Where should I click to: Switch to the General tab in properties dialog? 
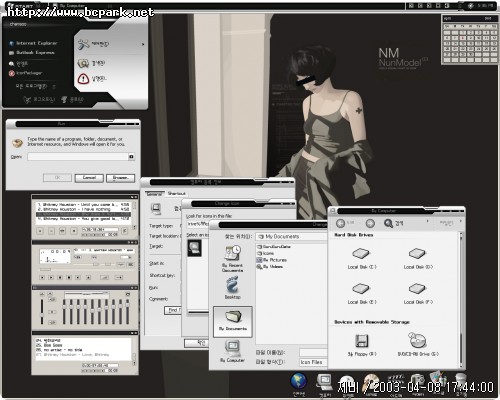154,194
